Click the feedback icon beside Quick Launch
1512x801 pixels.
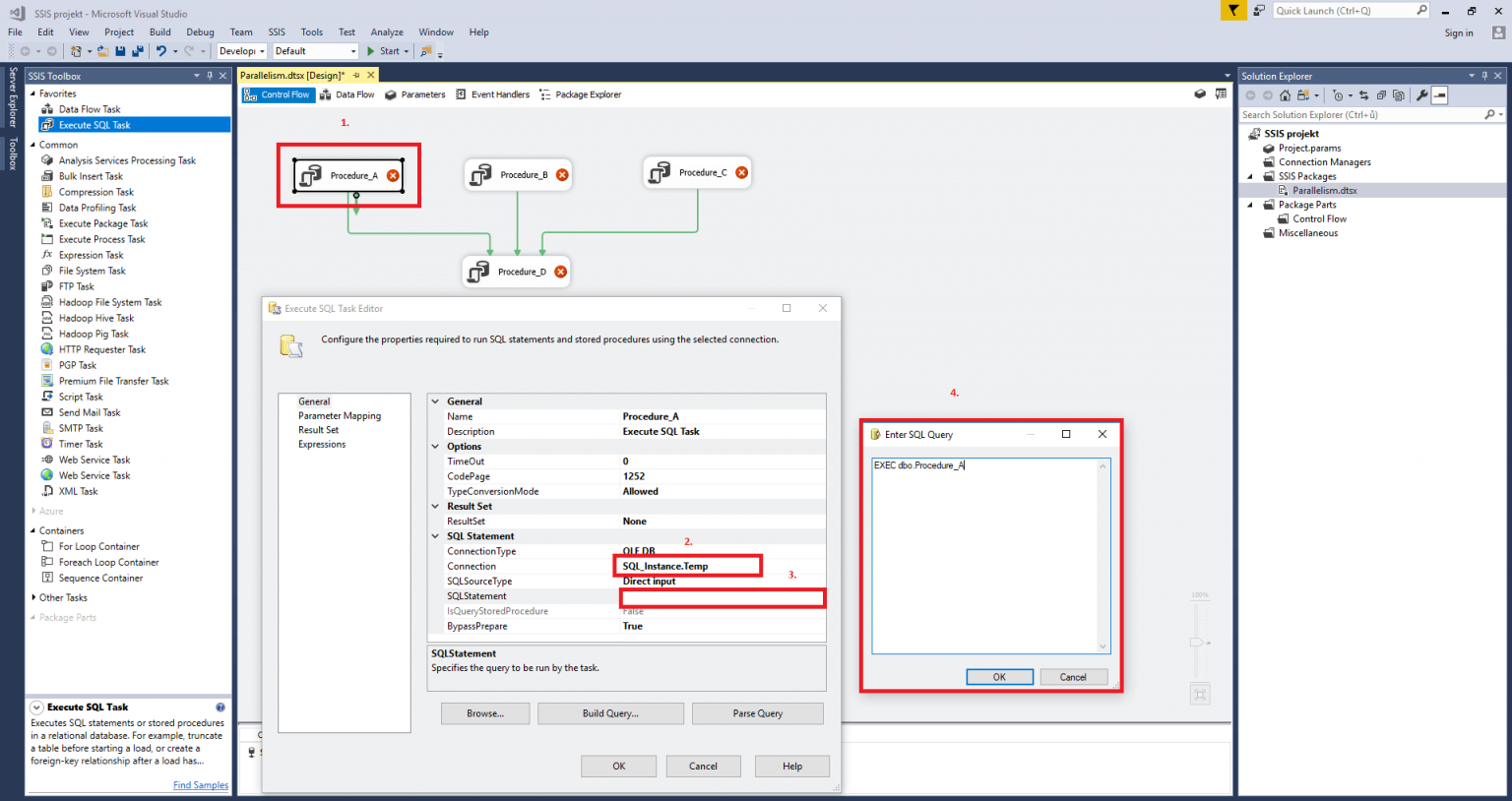coord(1259,11)
